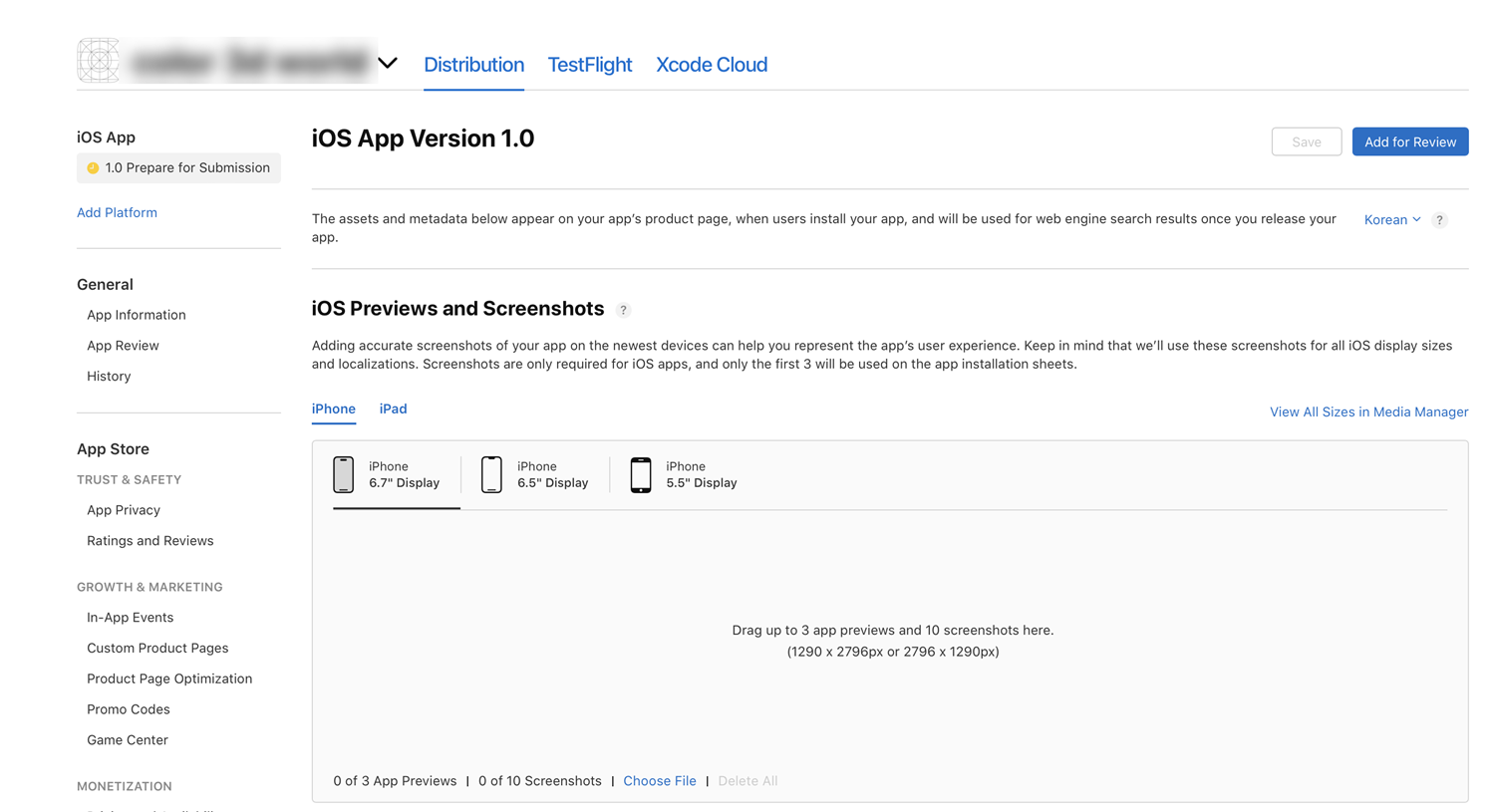
Task: Go to Ratings and Reviews
Action: click(150, 541)
